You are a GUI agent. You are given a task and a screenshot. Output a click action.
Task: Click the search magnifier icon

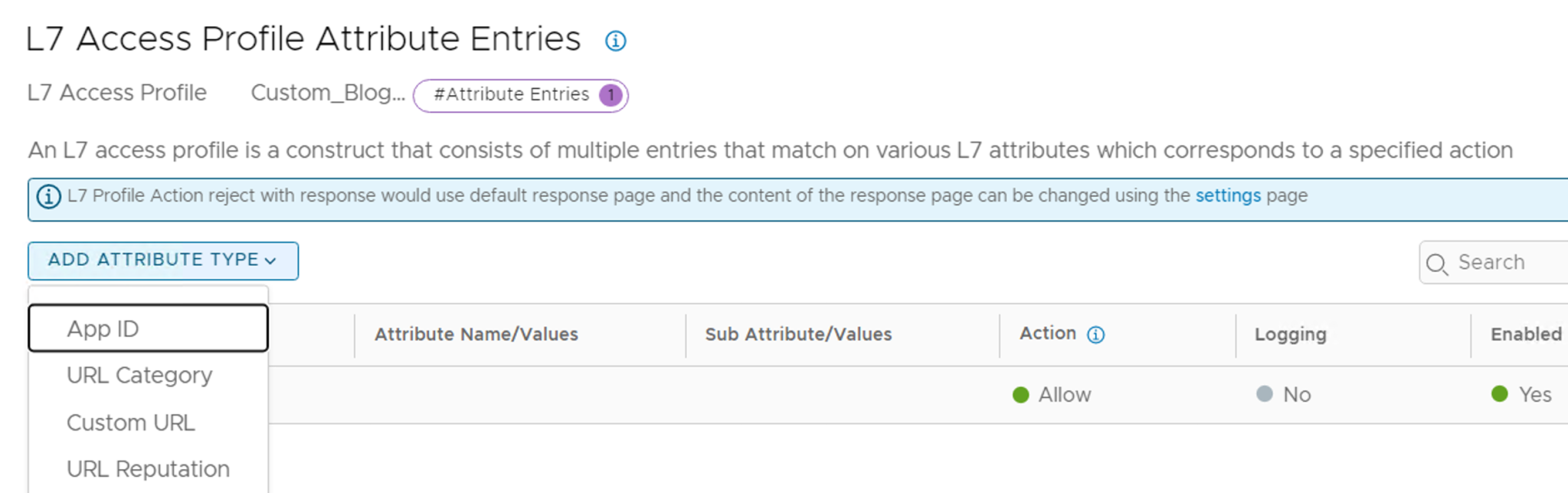click(1436, 264)
